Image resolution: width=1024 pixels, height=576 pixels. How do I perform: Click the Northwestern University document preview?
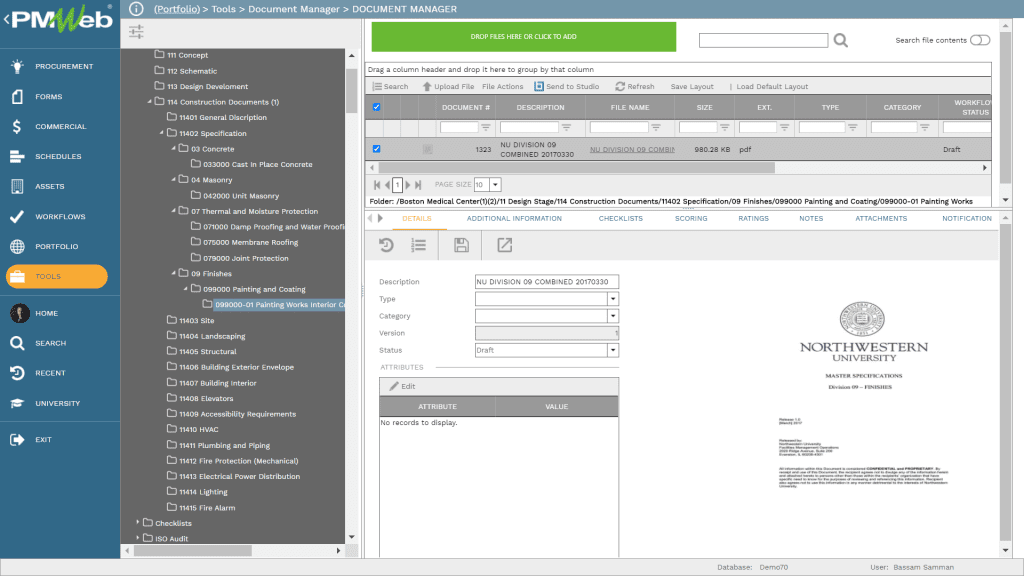[x=863, y=395]
